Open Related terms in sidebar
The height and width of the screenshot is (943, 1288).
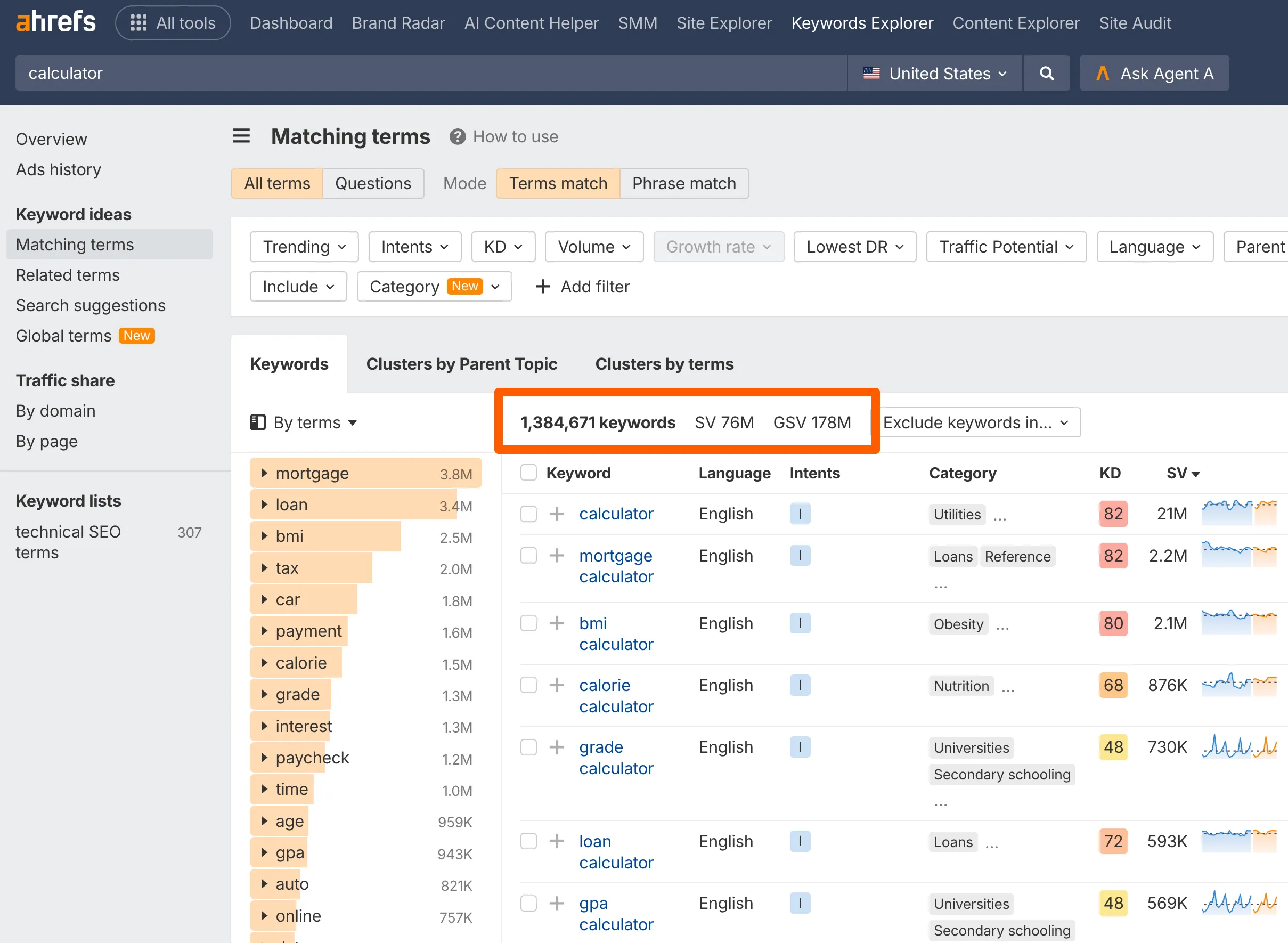[x=67, y=274]
